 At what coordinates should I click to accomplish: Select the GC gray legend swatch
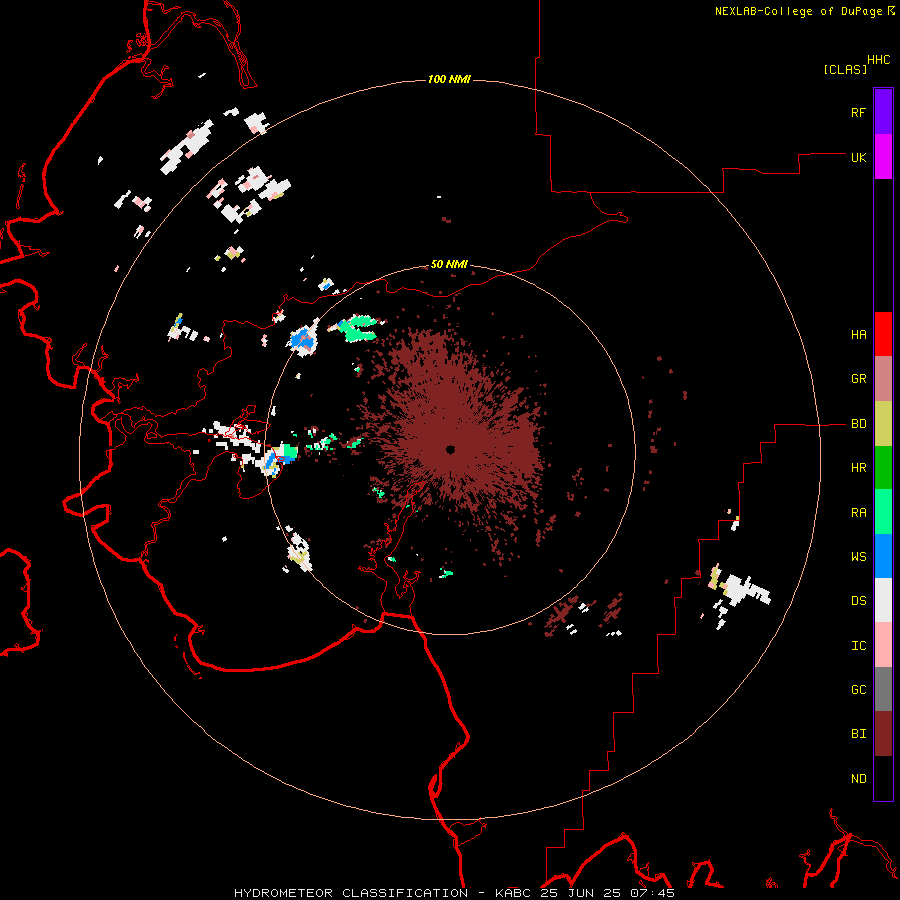883,689
